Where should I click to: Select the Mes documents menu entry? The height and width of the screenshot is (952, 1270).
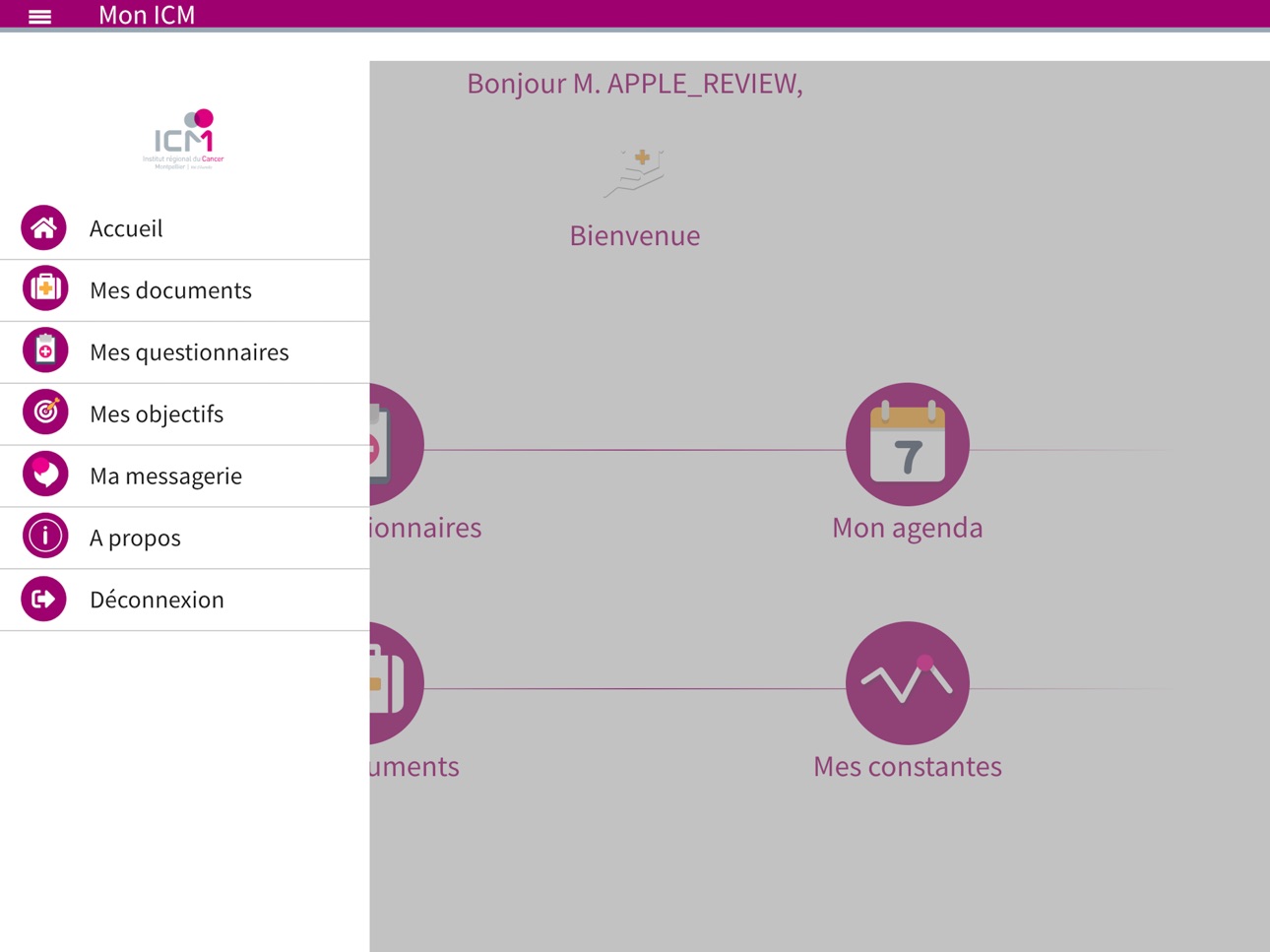185,290
